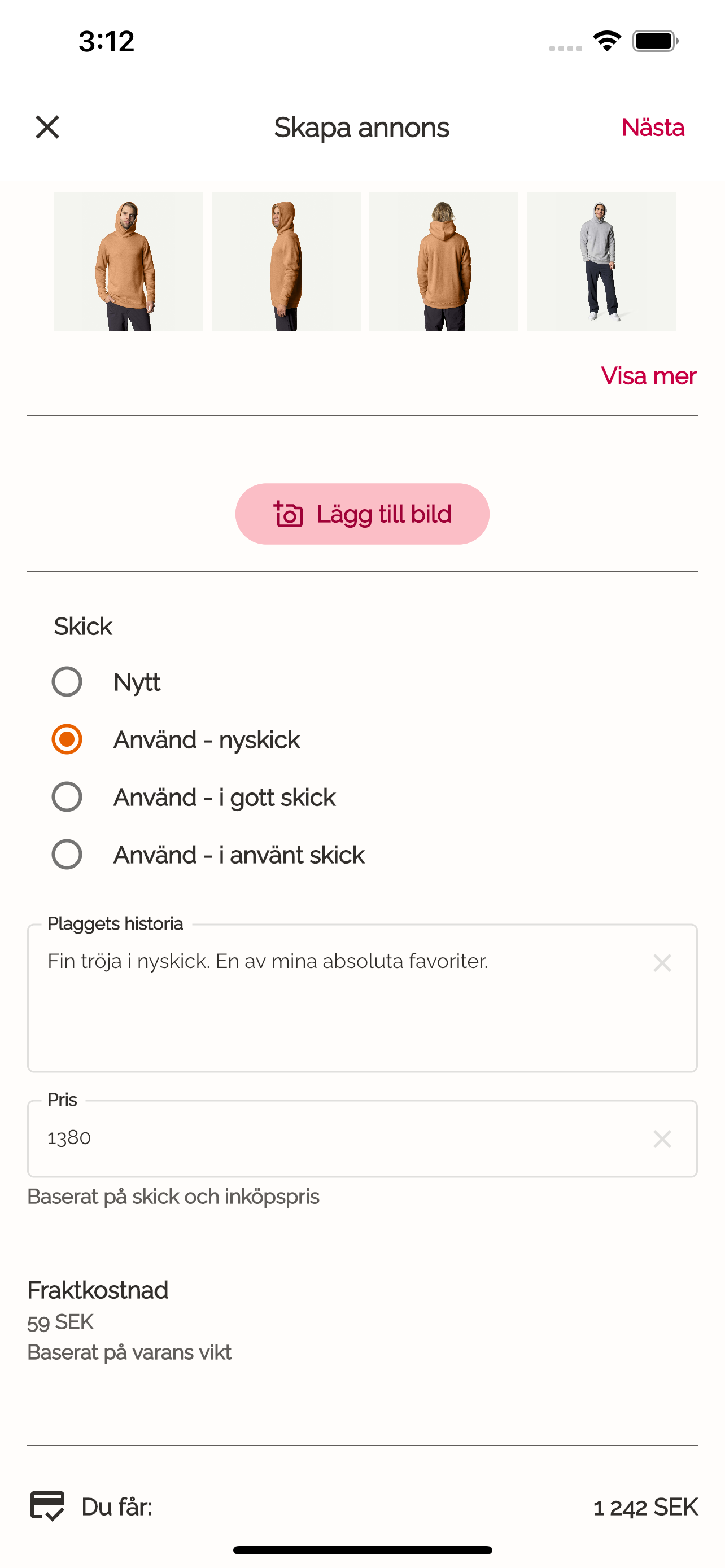Open the front-view orange hoodie photo

coord(128,261)
